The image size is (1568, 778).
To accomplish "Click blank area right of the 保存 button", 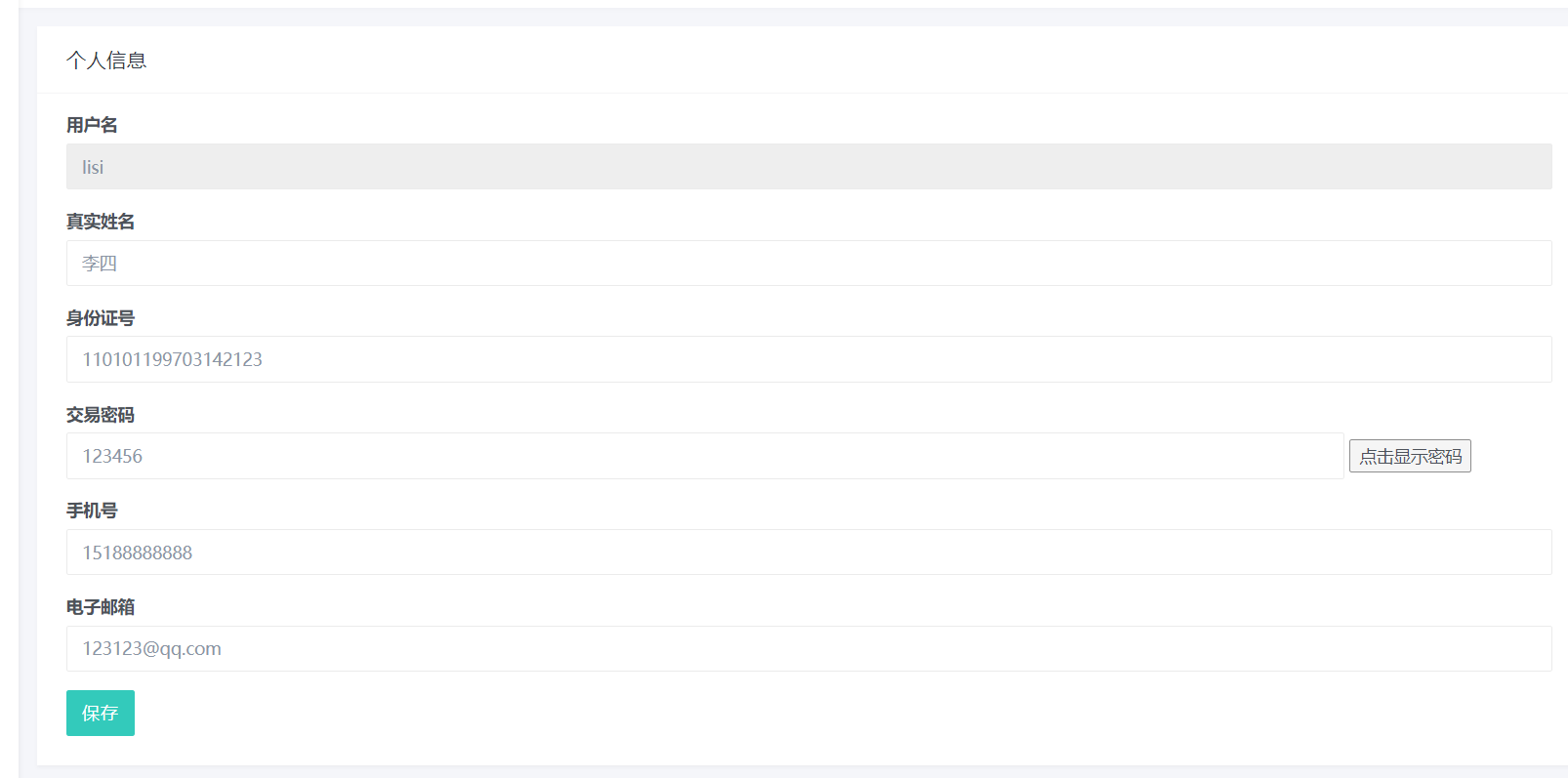I will click(x=781, y=714).
